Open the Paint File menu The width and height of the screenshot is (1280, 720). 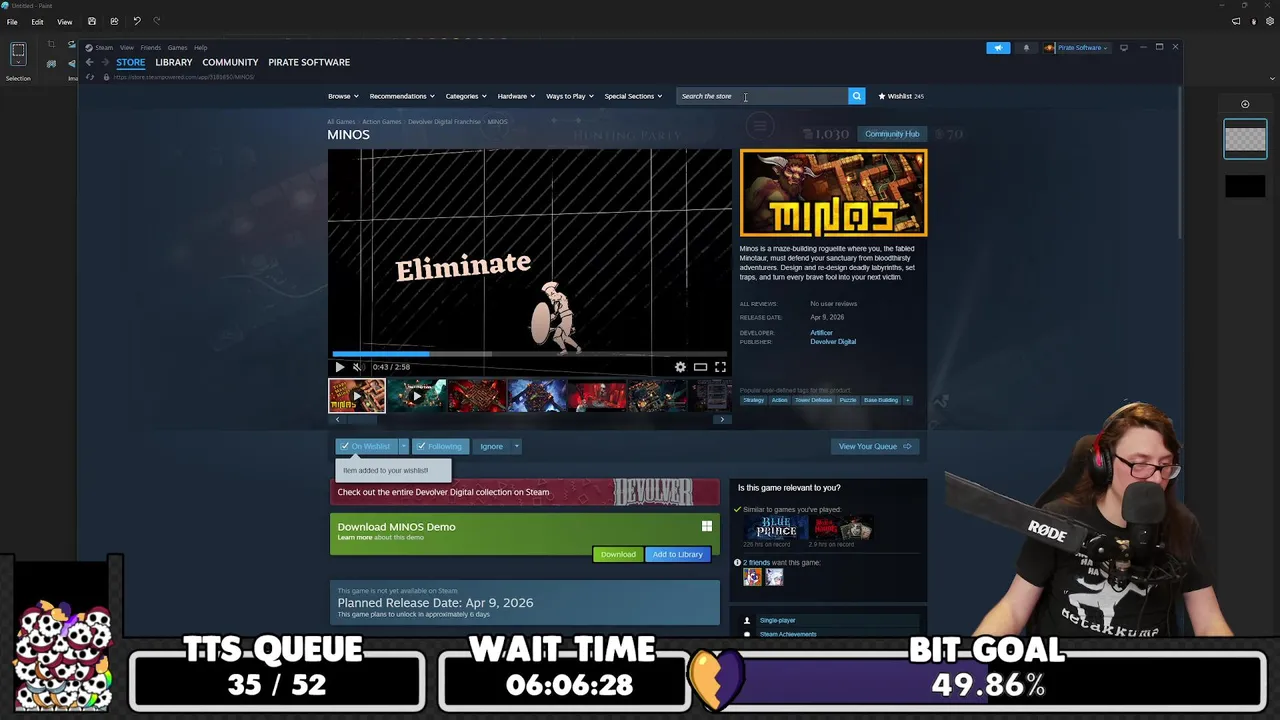click(x=12, y=21)
